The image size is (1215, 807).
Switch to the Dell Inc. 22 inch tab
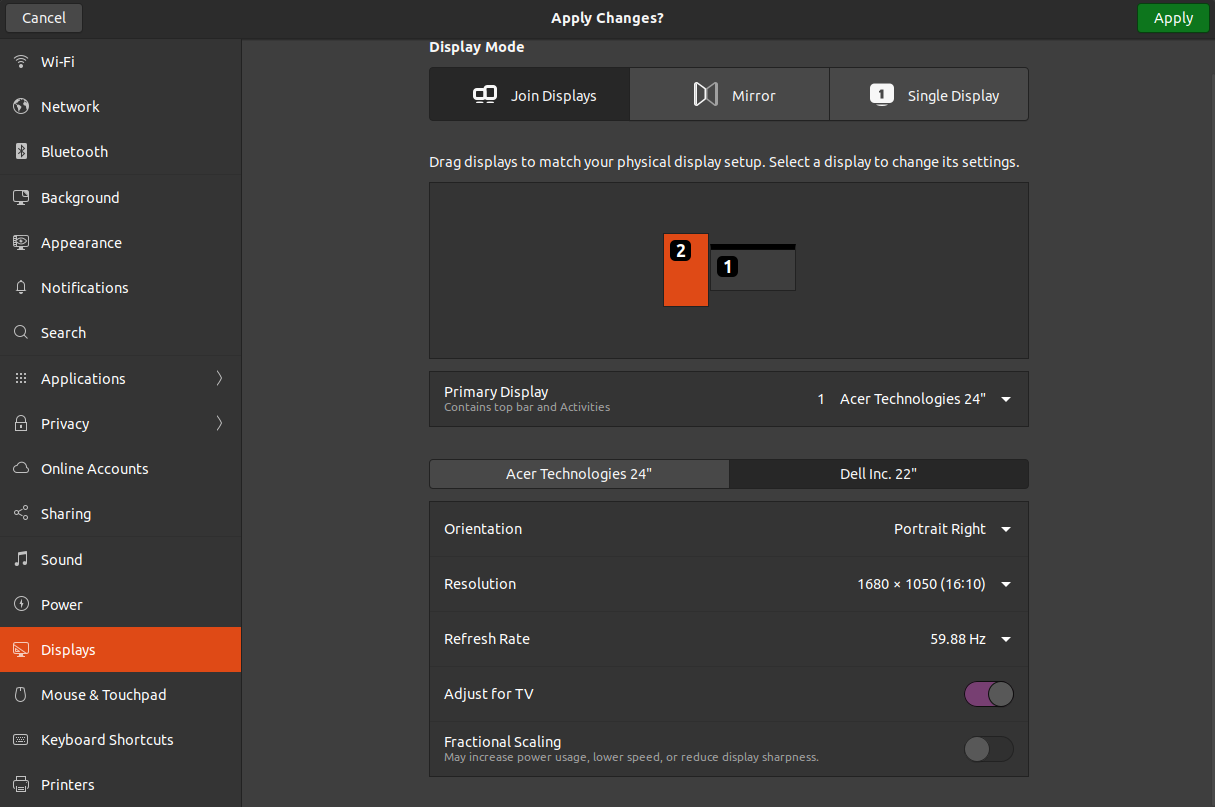click(x=878, y=473)
